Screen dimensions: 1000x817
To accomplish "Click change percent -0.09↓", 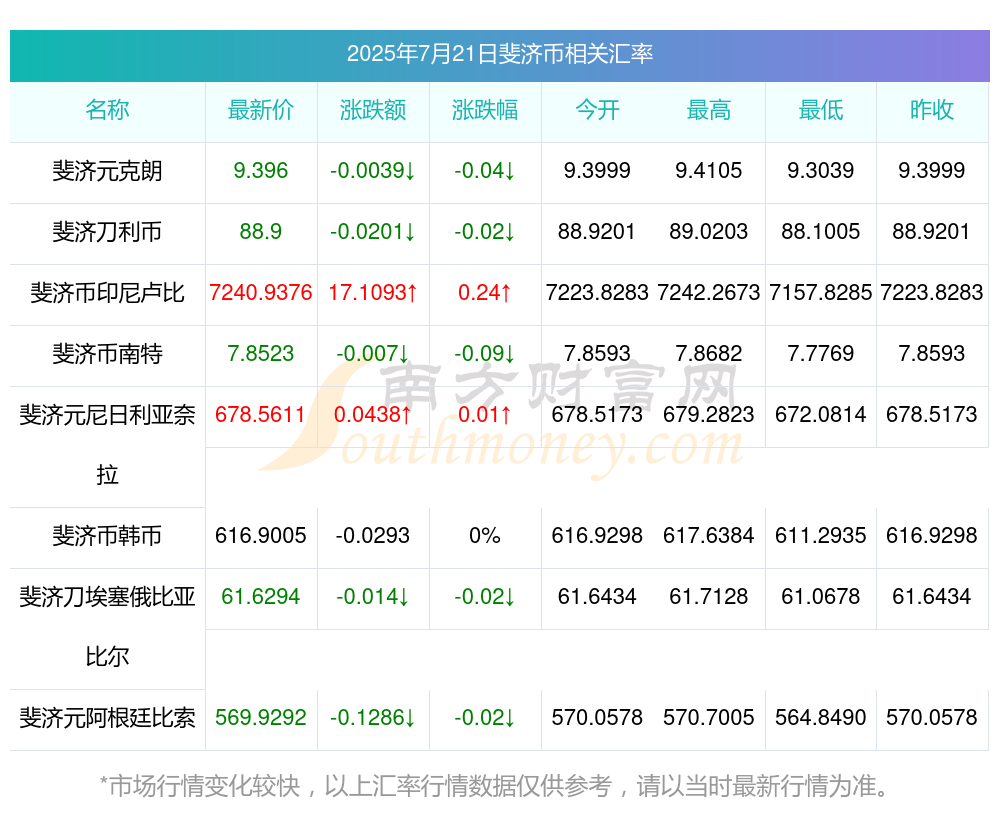I will click(485, 353).
